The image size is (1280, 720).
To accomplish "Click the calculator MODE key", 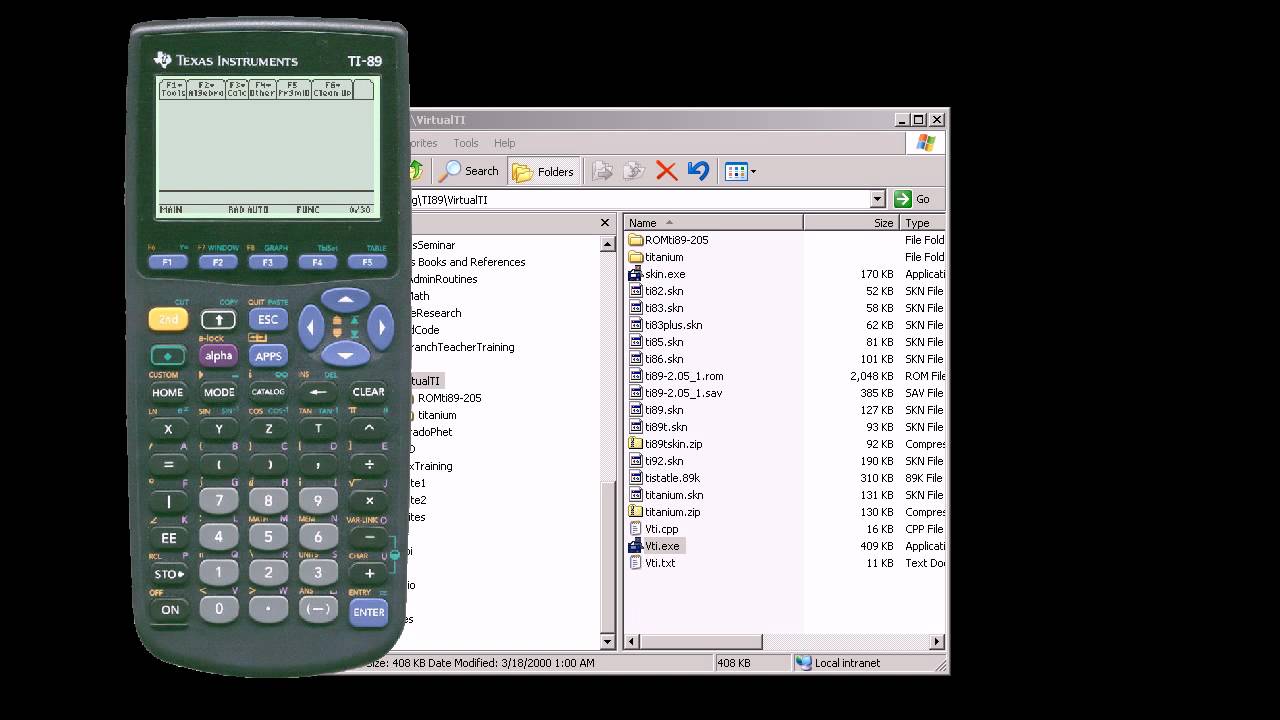I will click(x=218, y=393).
